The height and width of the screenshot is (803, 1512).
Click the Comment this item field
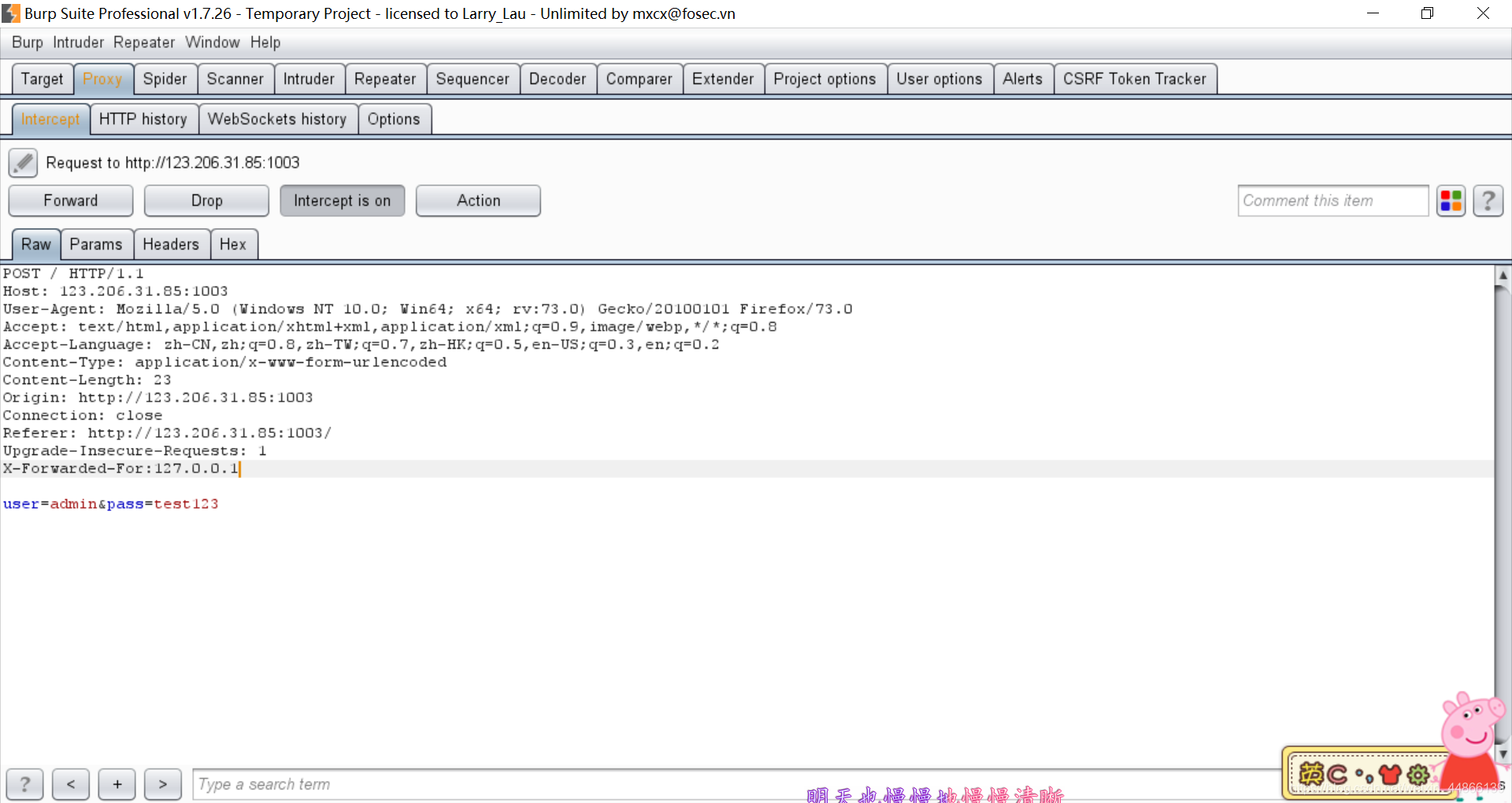click(x=1332, y=201)
